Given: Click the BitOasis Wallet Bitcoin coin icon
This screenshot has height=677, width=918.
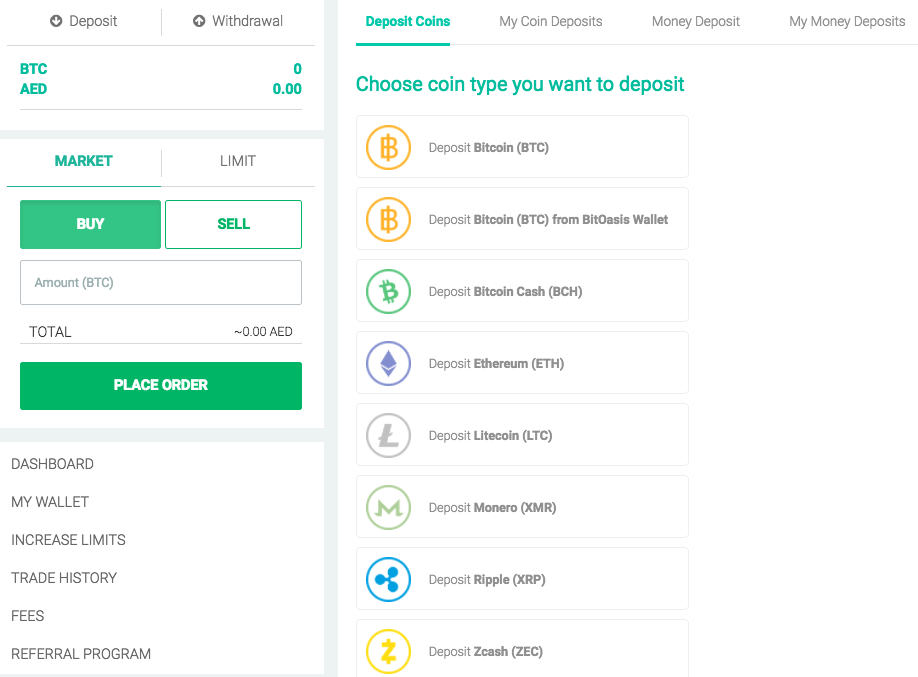Looking at the screenshot, I should [388, 220].
